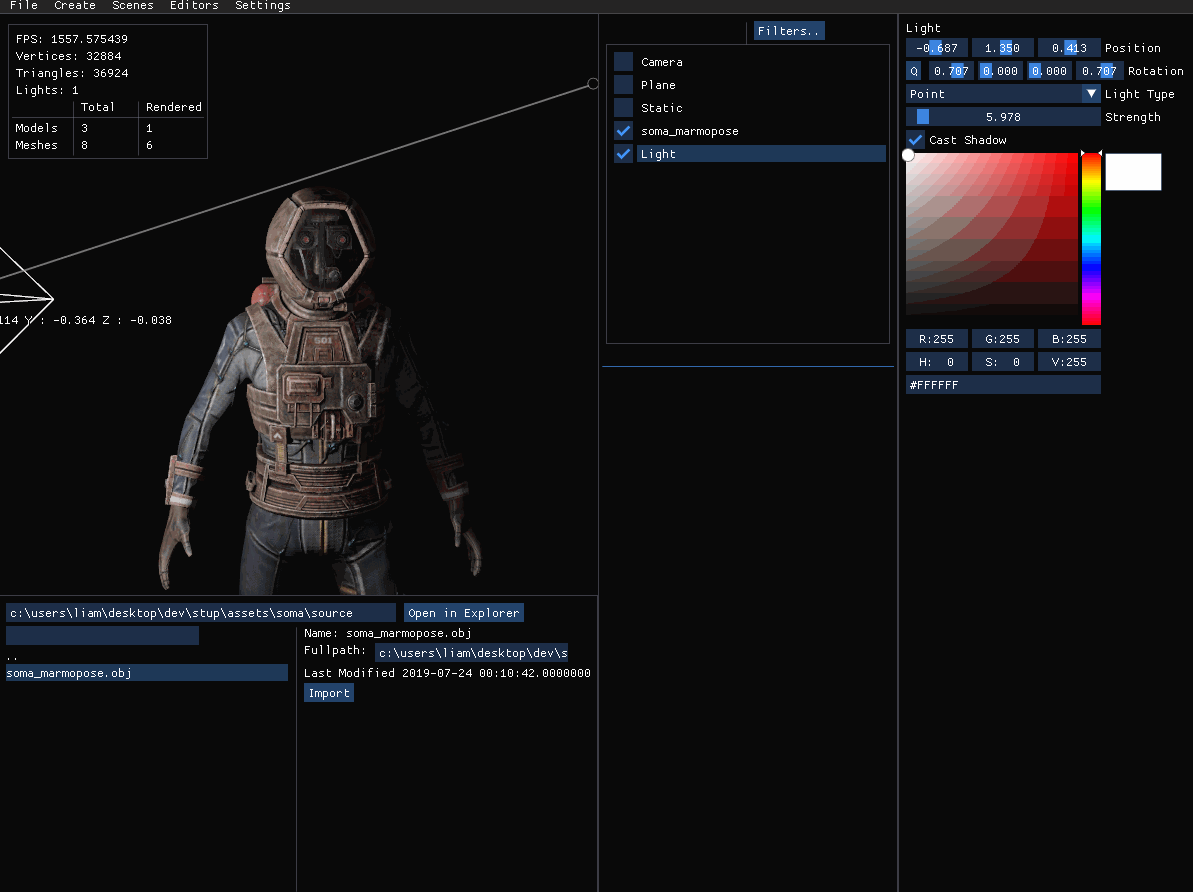Disable the Cast Shadow checkbox
The width and height of the screenshot is (1193, 892).
[915, 140]
